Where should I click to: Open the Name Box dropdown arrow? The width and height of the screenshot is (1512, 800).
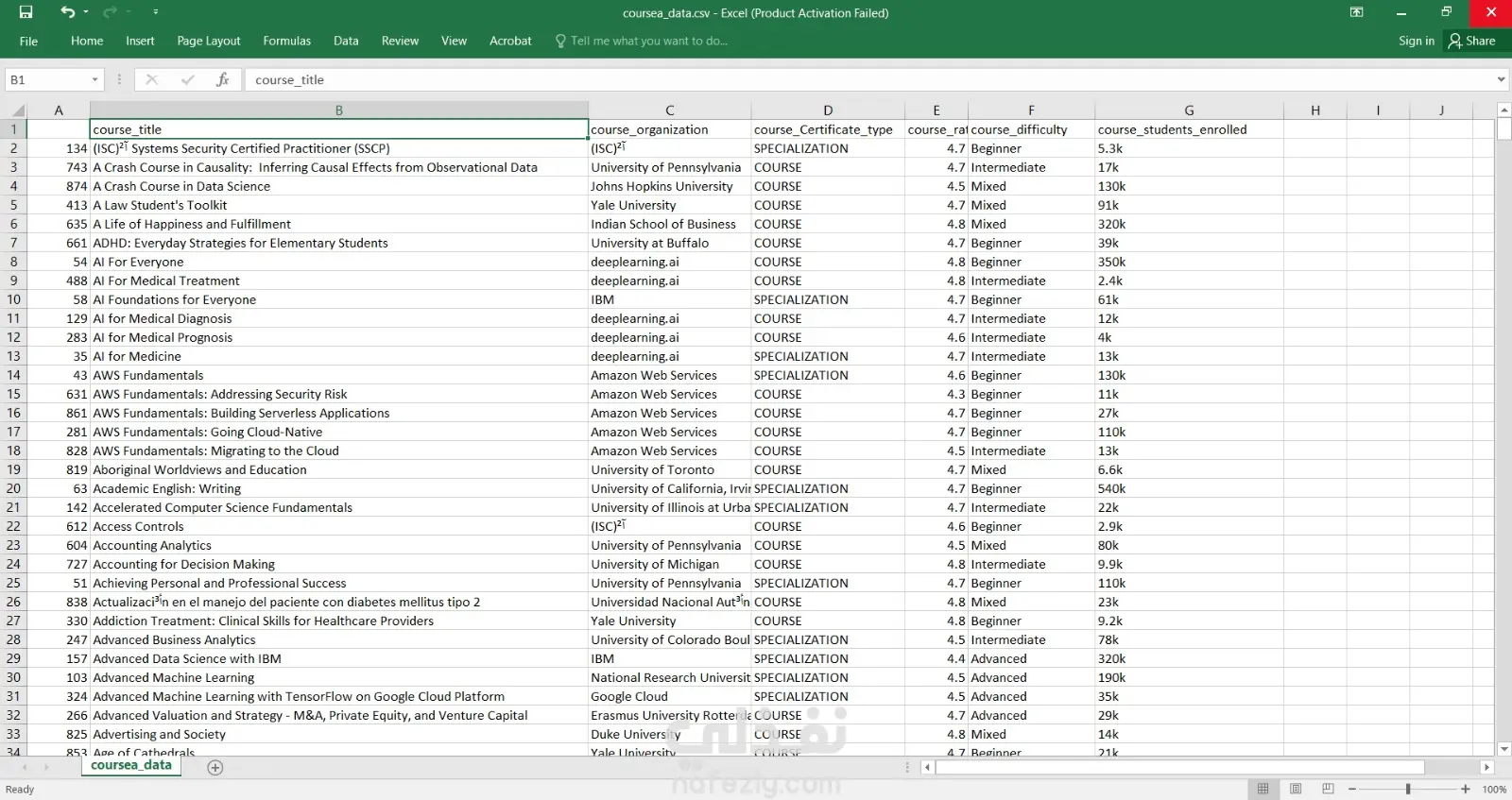point(94,80)
